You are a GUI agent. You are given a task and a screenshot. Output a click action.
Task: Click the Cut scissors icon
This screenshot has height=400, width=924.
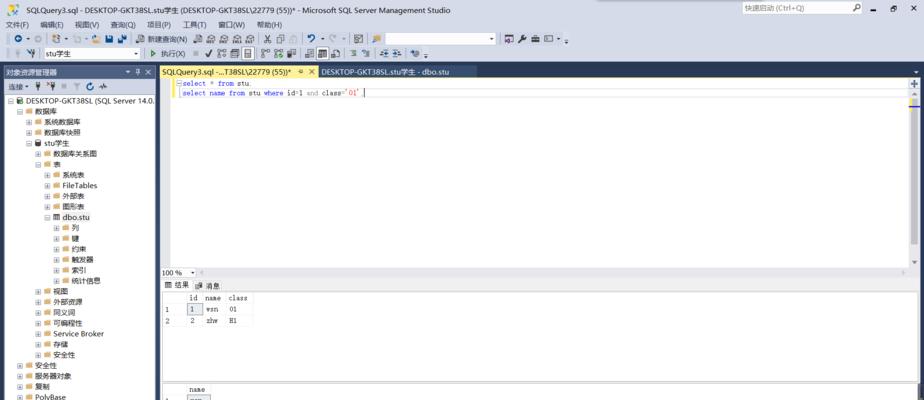267,39
